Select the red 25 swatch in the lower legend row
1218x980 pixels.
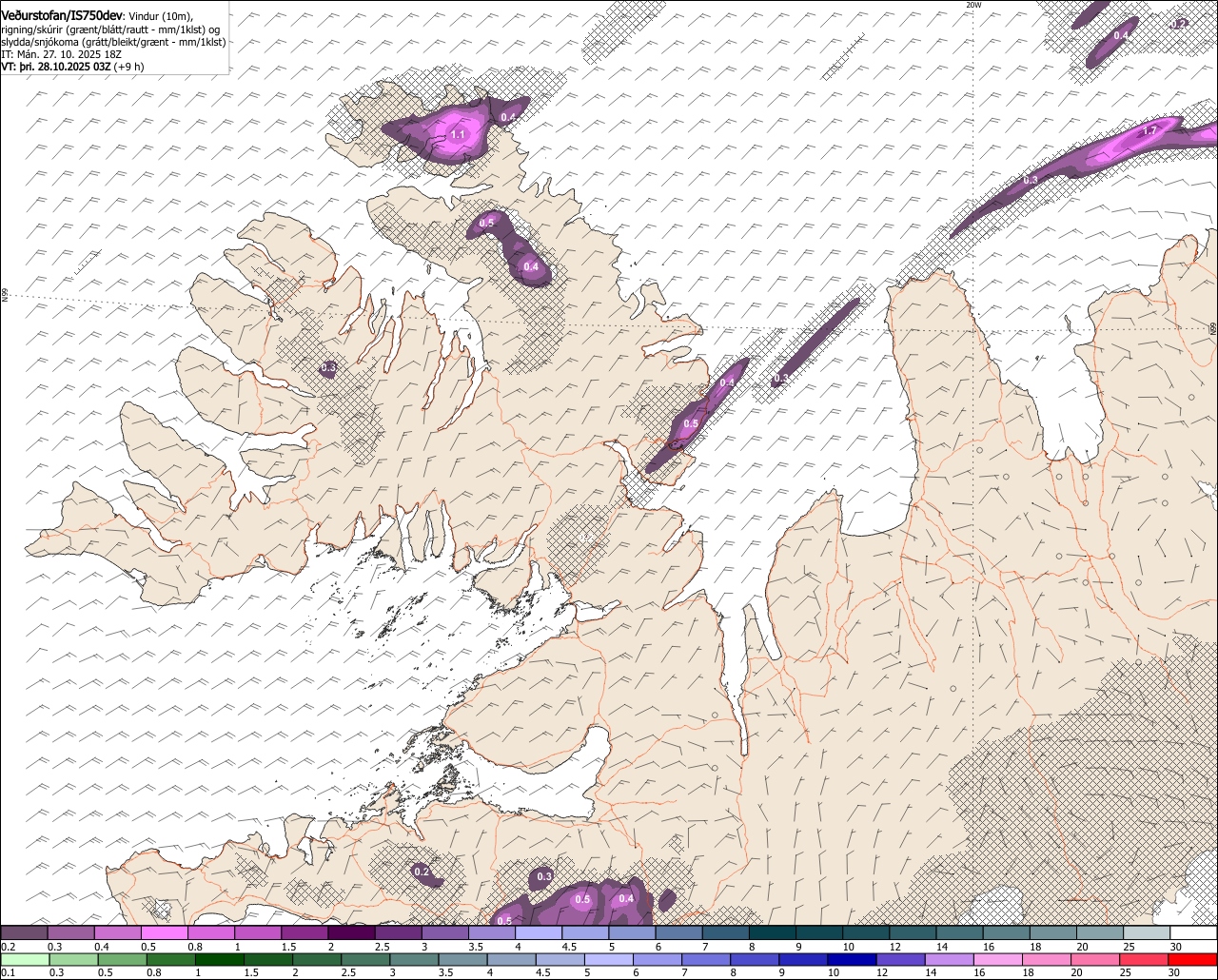point(1145,960)
